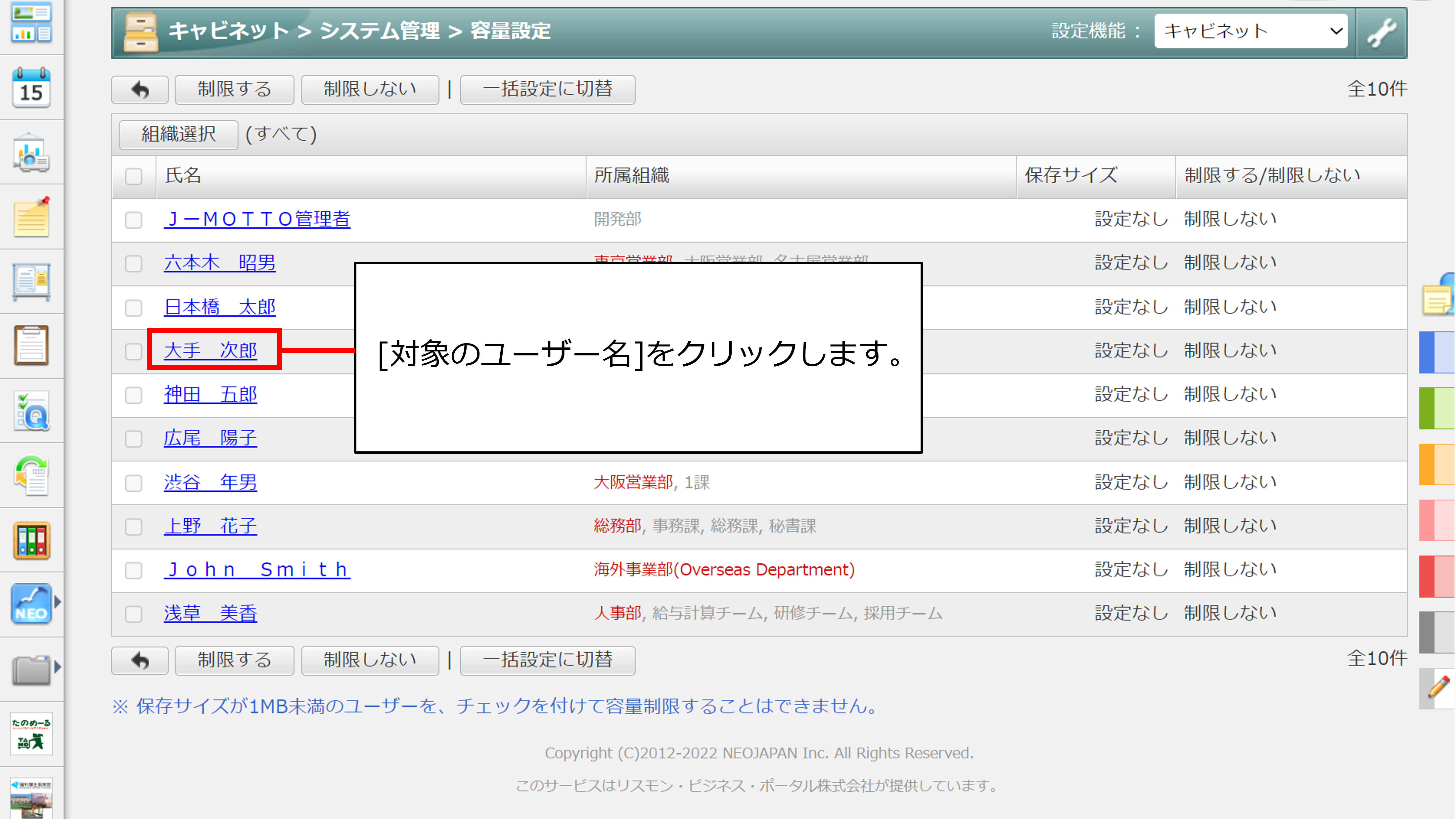
Task: Select the green color tab on right edge
Action: tap(1436, 408)
